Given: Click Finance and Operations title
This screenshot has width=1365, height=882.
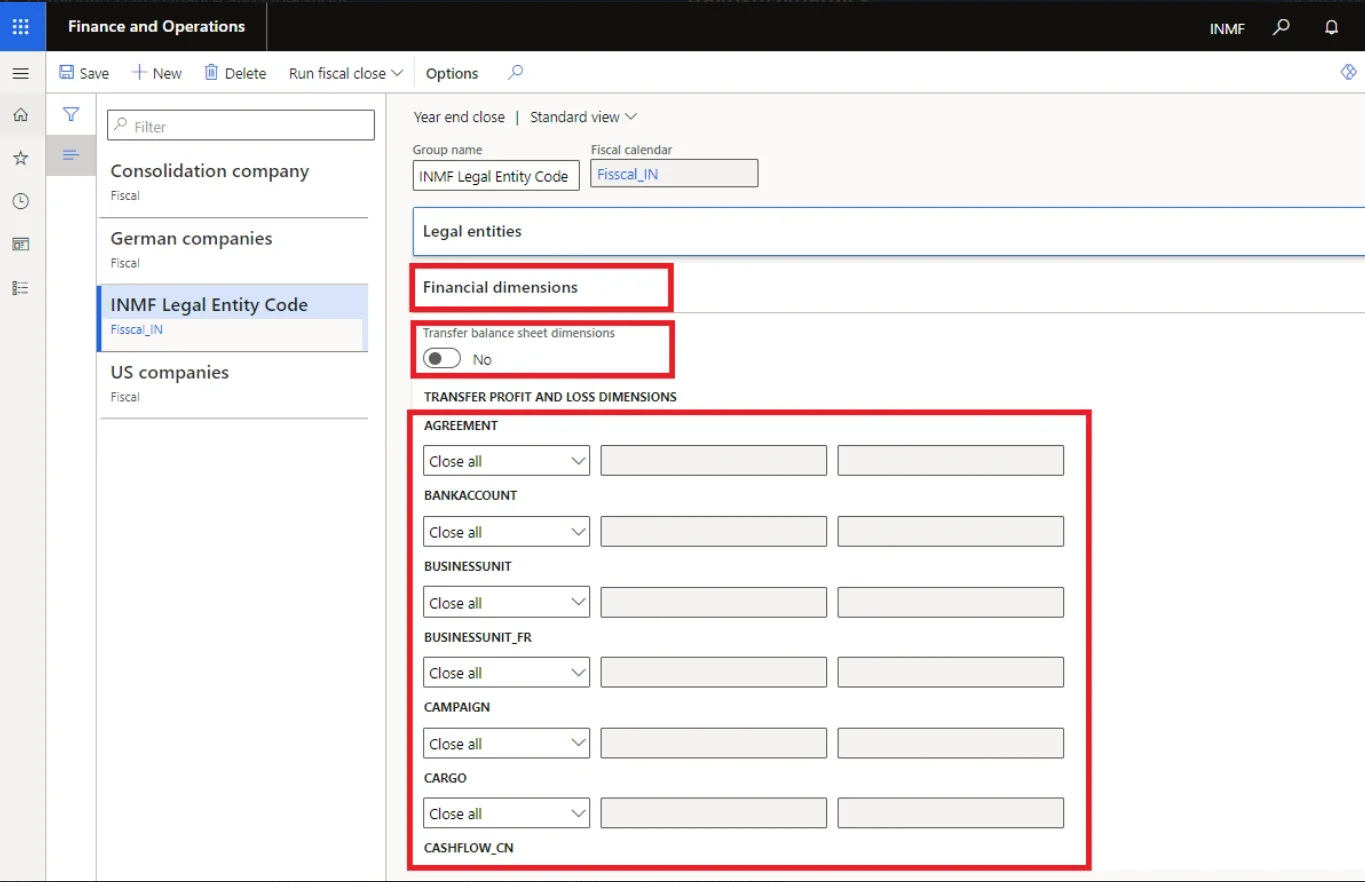Looking at the screenshot, I should (156, 27).
